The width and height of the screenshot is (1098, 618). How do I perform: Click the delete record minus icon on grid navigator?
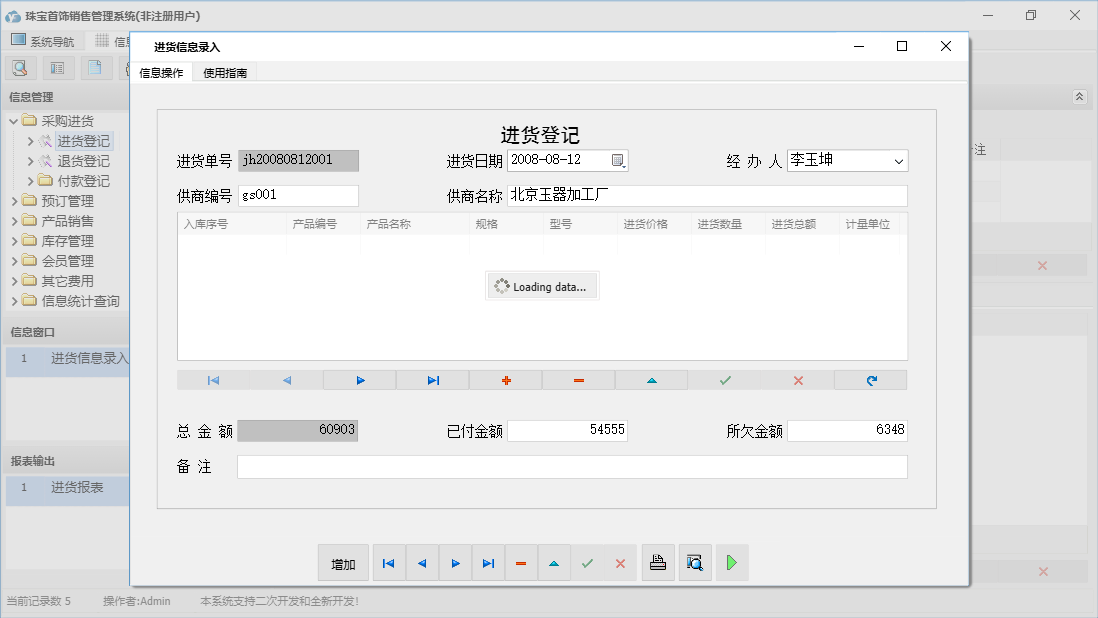point(580,380)
